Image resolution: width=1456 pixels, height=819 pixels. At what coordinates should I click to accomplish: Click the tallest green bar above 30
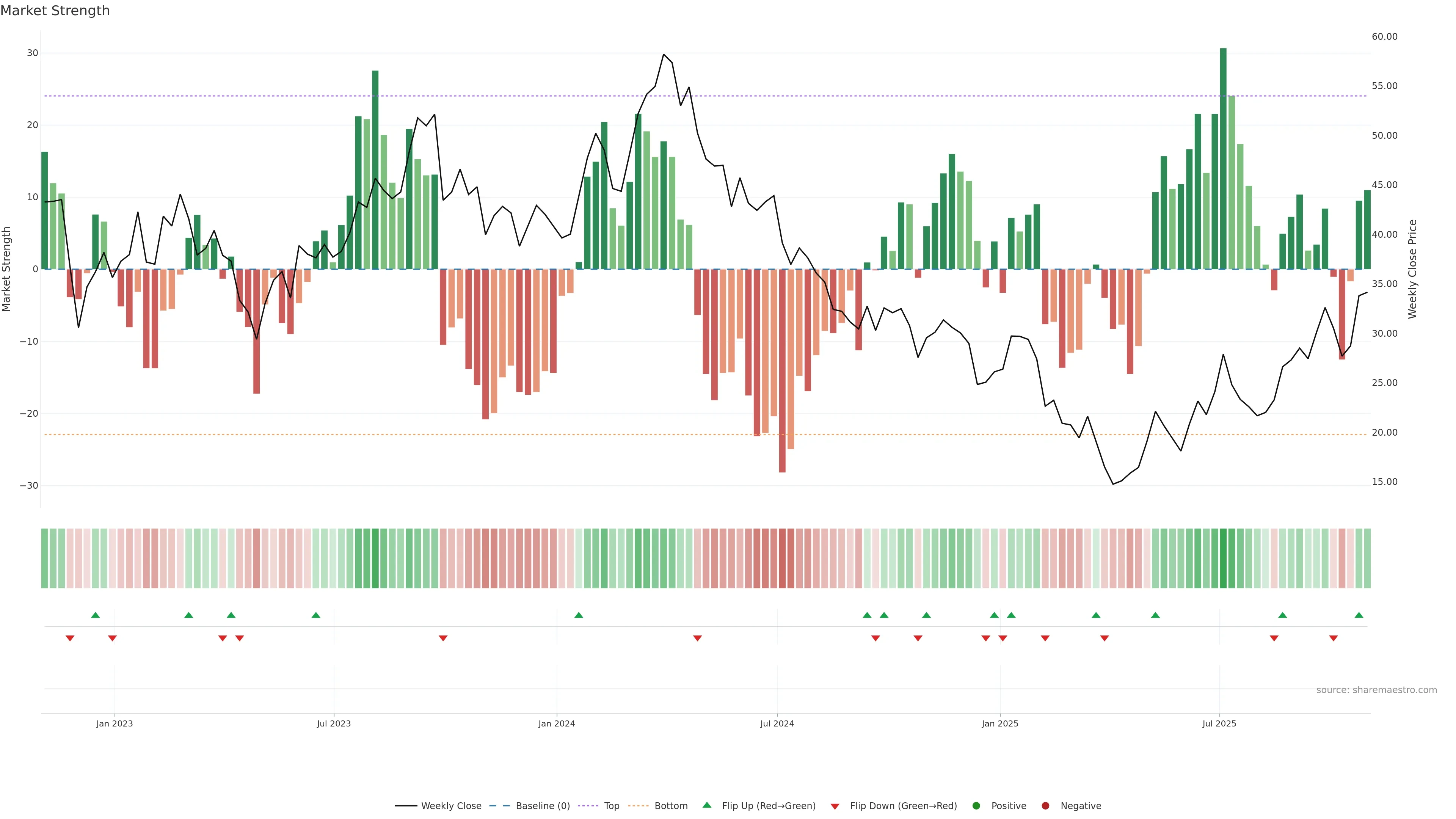click(1223, 158)
